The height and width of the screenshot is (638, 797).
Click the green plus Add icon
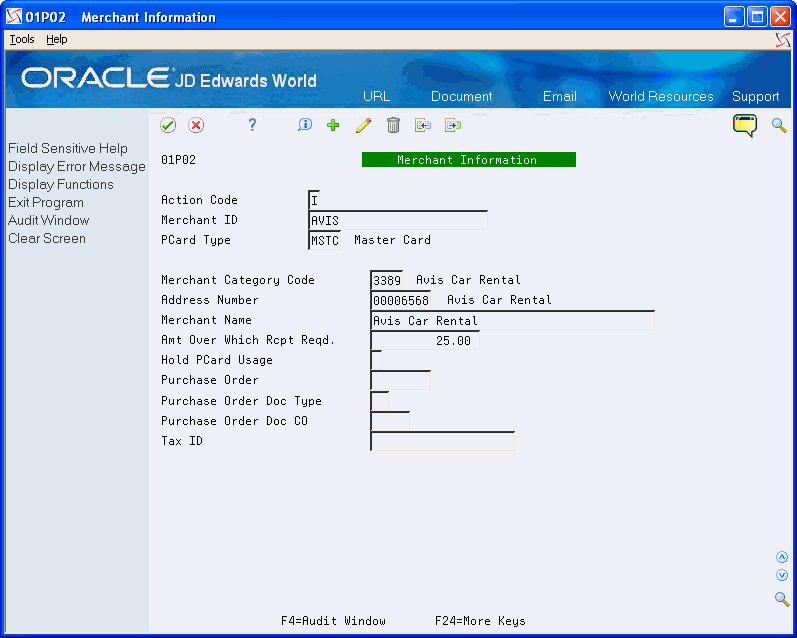pos(333,125)
